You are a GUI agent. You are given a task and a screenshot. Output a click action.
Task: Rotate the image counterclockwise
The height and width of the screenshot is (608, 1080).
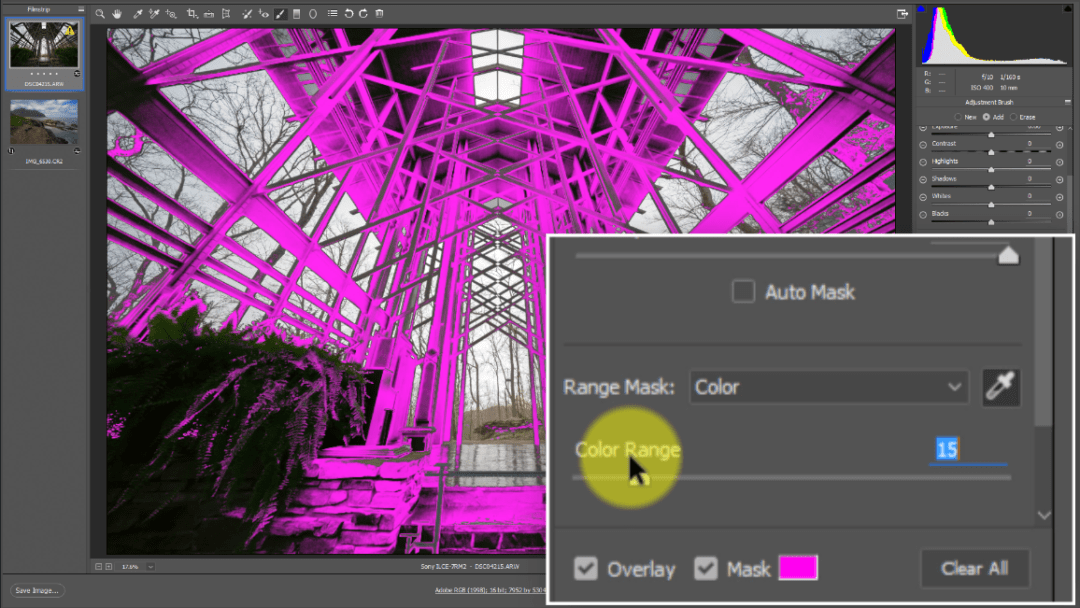347,14
